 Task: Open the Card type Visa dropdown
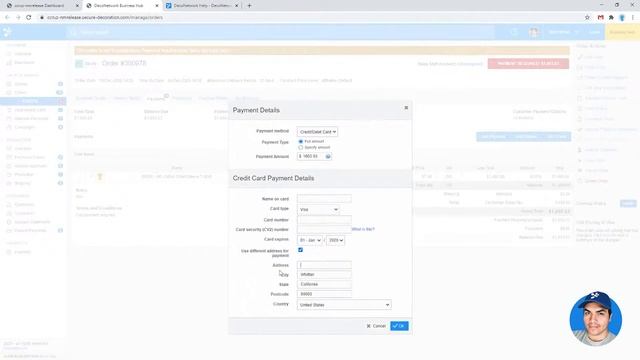[x=318, y=209]
